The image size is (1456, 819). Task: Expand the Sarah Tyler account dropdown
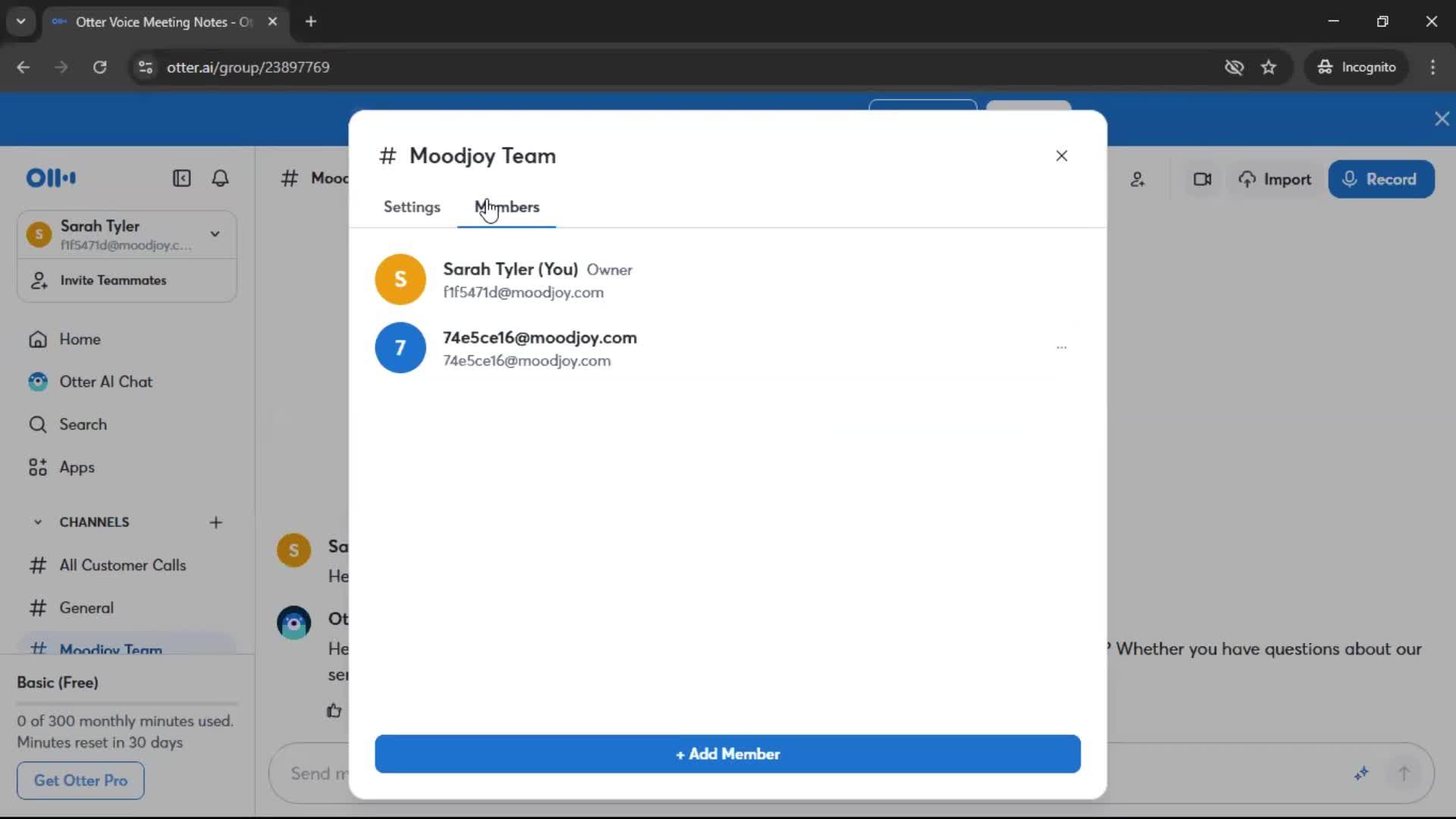coord(215,234)
